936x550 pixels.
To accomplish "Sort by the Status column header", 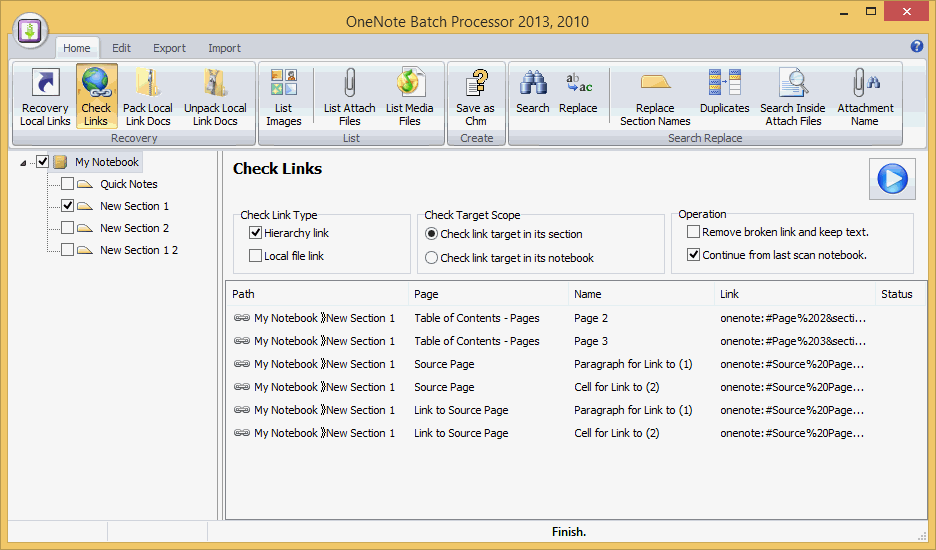I will 901,294.
